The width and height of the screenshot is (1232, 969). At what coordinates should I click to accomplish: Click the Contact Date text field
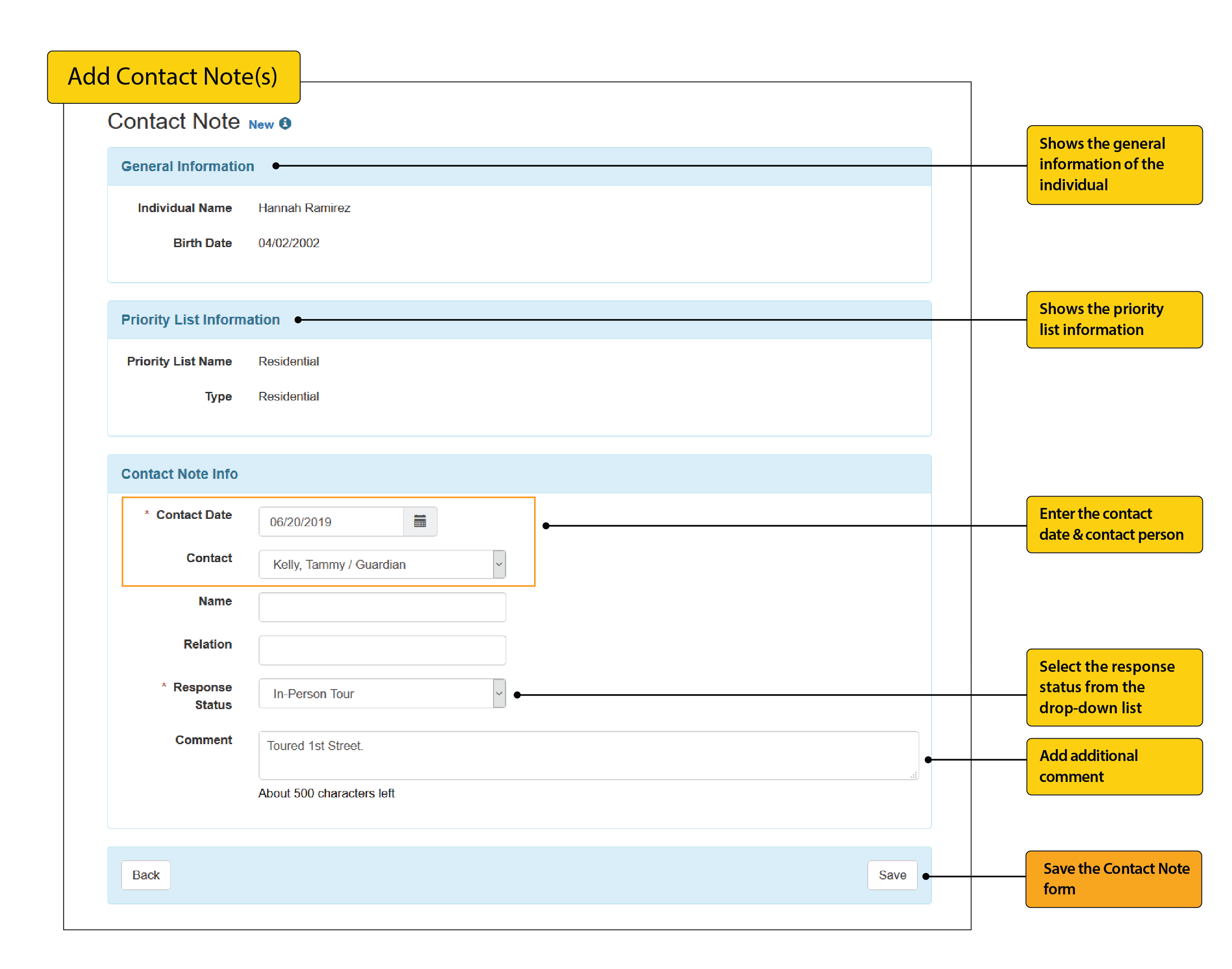pos(331,522)
